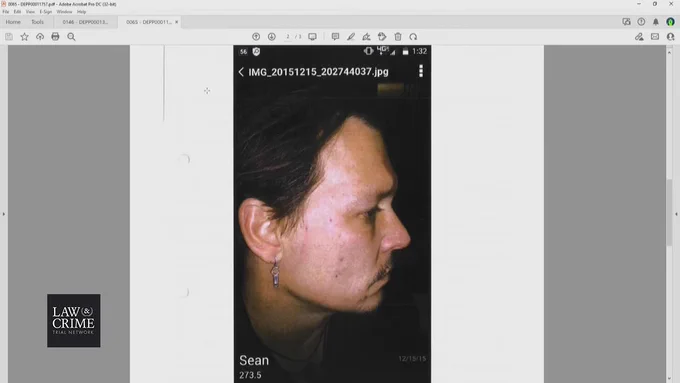This screenshot has width=680, height=383.
Task: Switch to the 0146 - DEPP00013 document tab
Action: [85, 22]
